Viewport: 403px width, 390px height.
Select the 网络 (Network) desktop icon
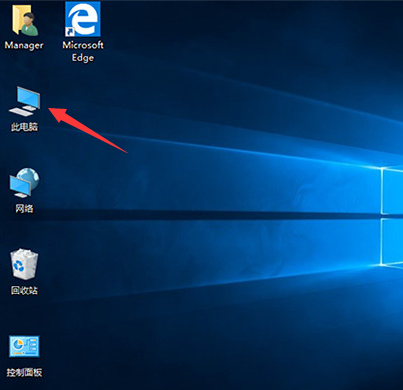[x=24, y=182]
